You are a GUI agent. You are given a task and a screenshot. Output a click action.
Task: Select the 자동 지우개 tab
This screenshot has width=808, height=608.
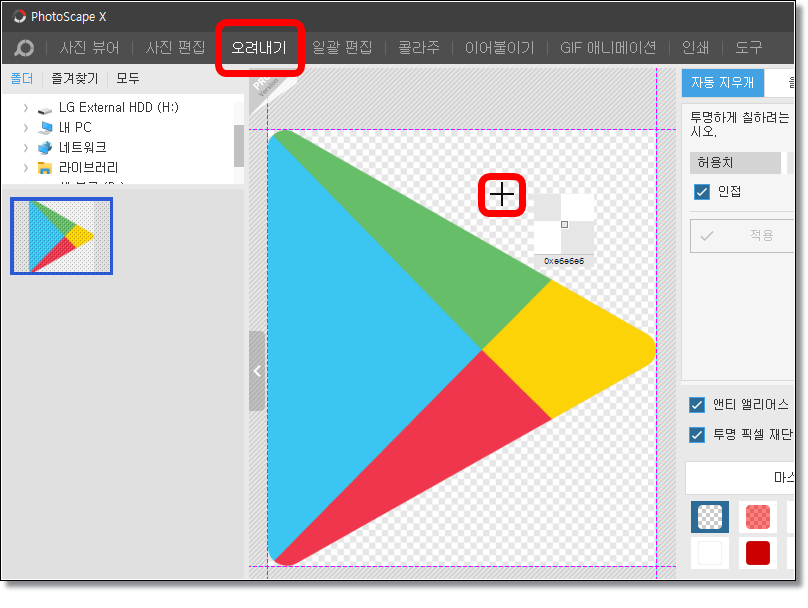coord(722,82)
